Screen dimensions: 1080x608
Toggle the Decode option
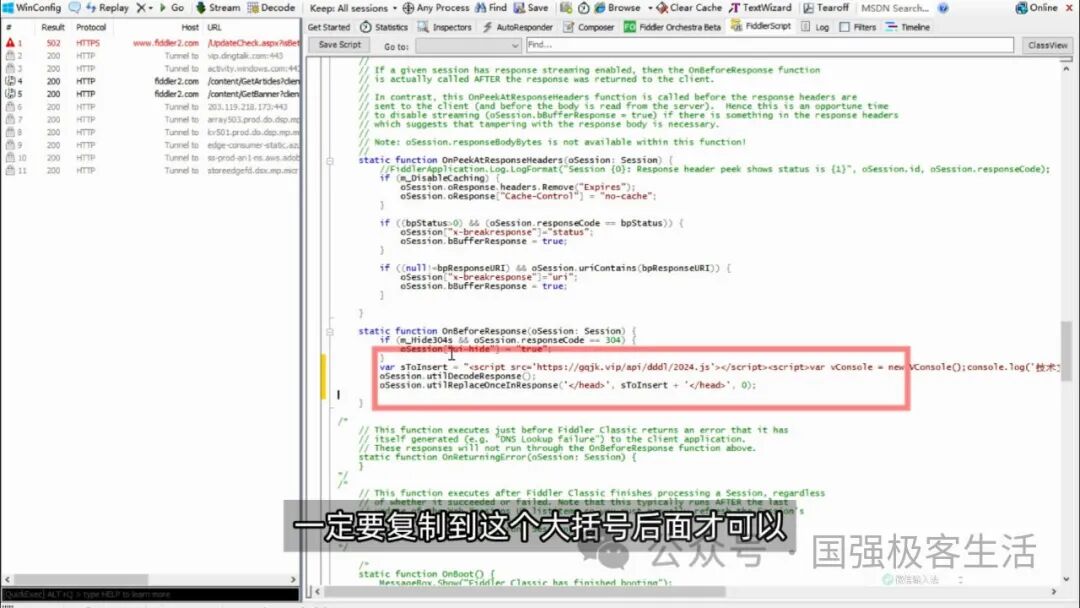tap(271, 8)
